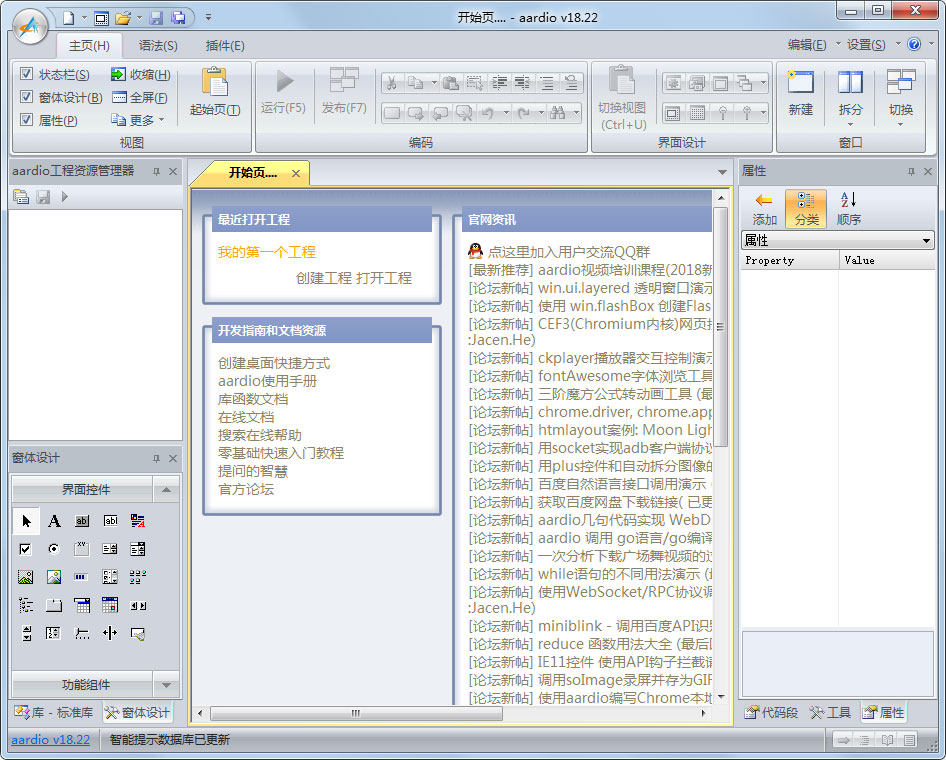The height and width of the screenshot is (760, 946).
Task: Click the 创建工程 link
Action: pos(323,278)
